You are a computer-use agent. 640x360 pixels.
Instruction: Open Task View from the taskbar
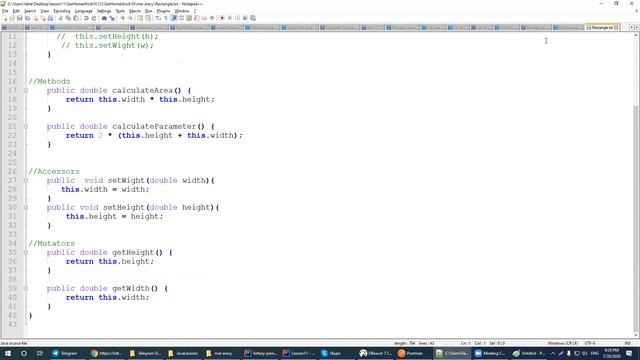pyautogui.click(x=40, y=353)
